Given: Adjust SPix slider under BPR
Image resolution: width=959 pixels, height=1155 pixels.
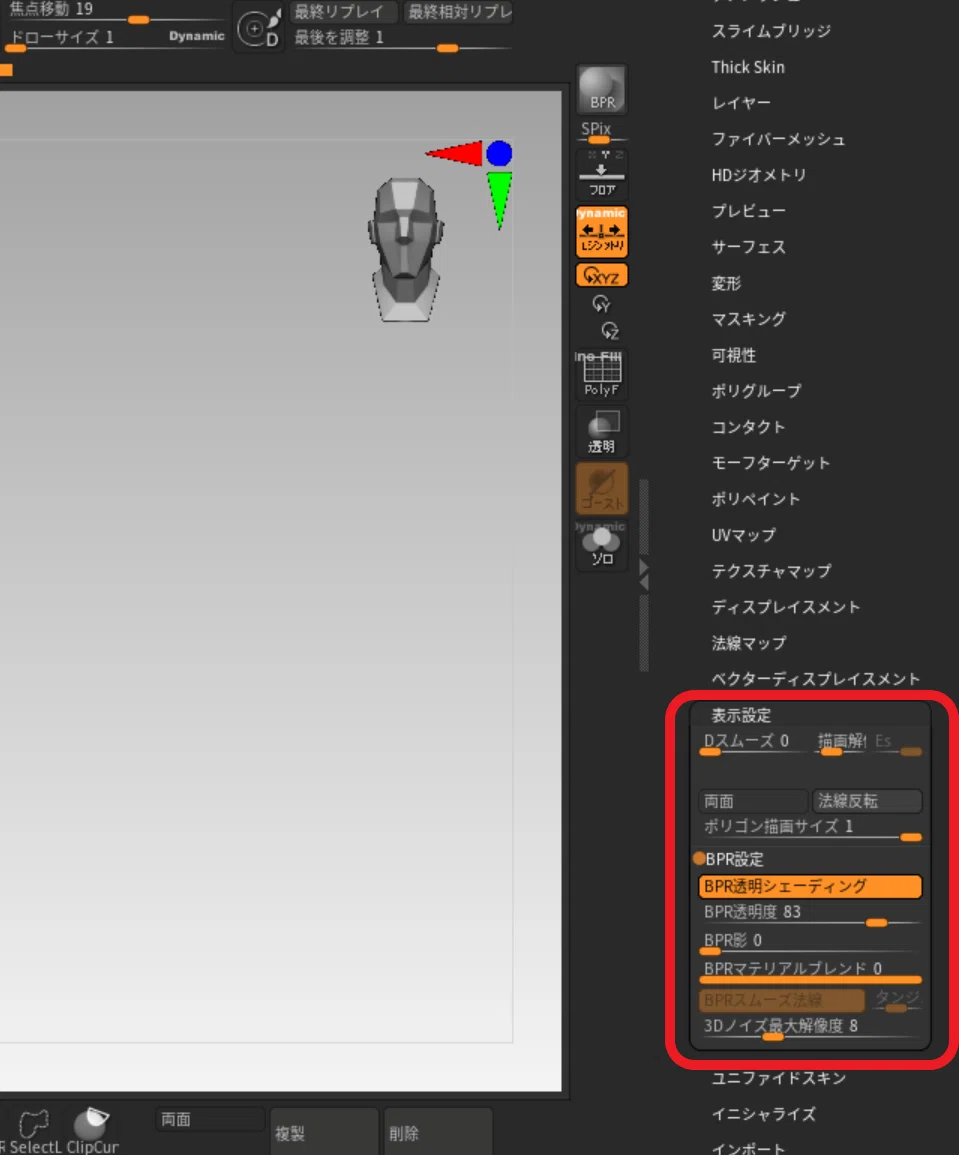Looking at the screenshot, I should (x=602, y=132).
